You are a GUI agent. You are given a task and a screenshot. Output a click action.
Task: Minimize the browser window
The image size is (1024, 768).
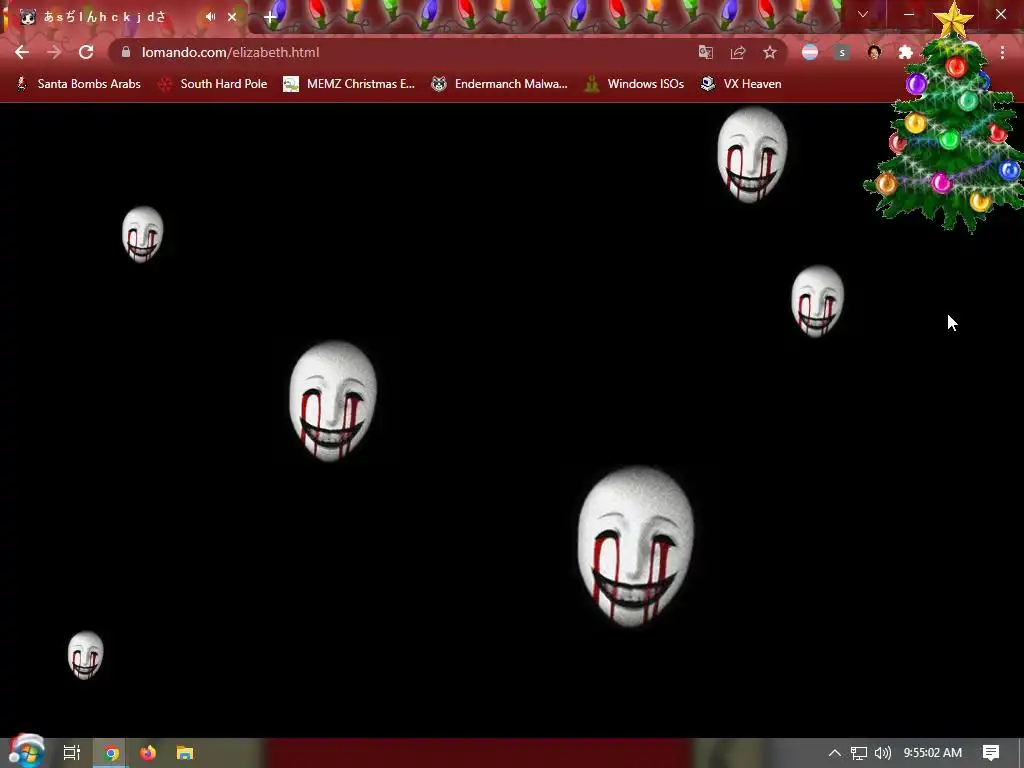click(909, 14)
